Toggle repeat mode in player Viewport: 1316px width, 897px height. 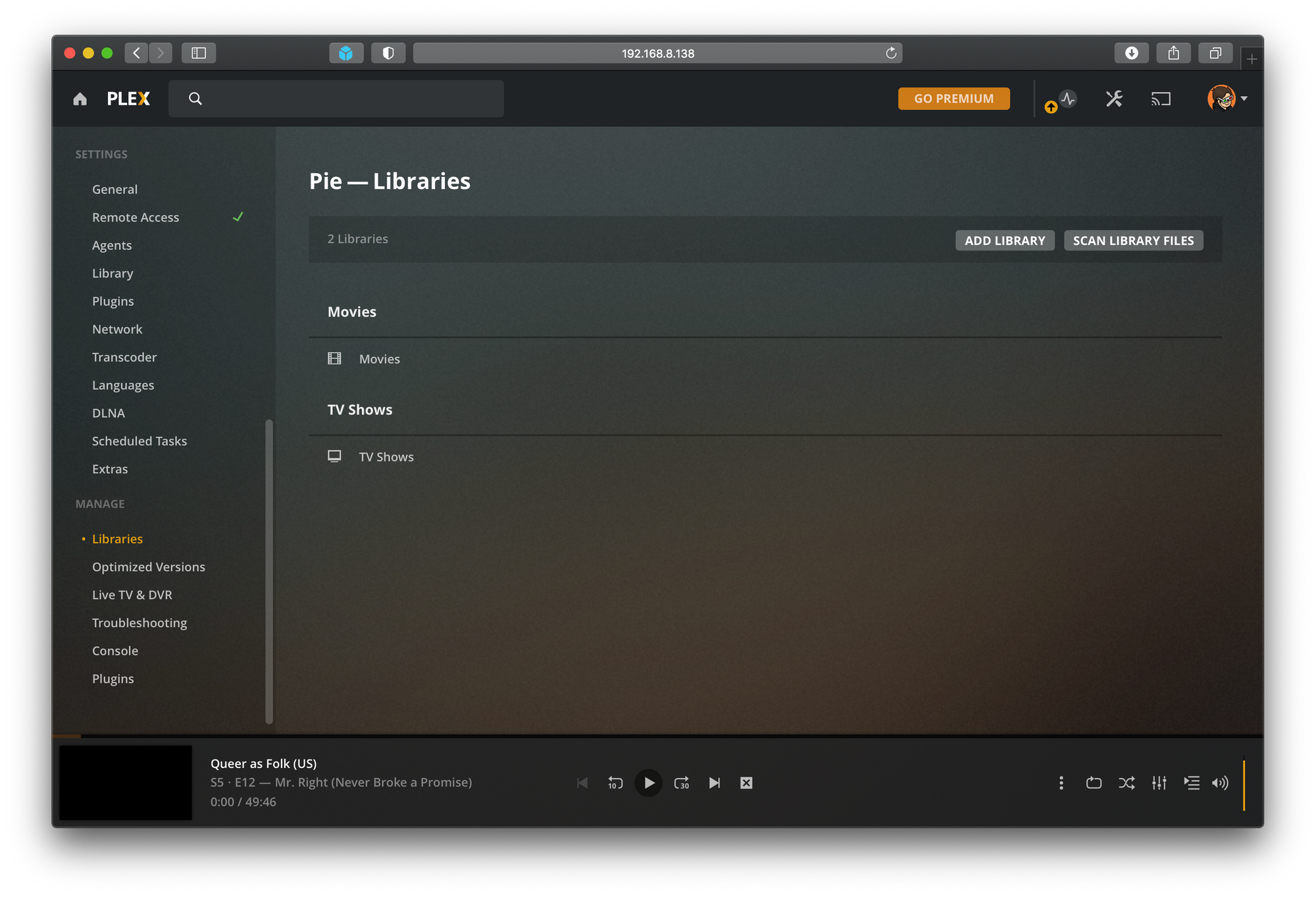1094,782
